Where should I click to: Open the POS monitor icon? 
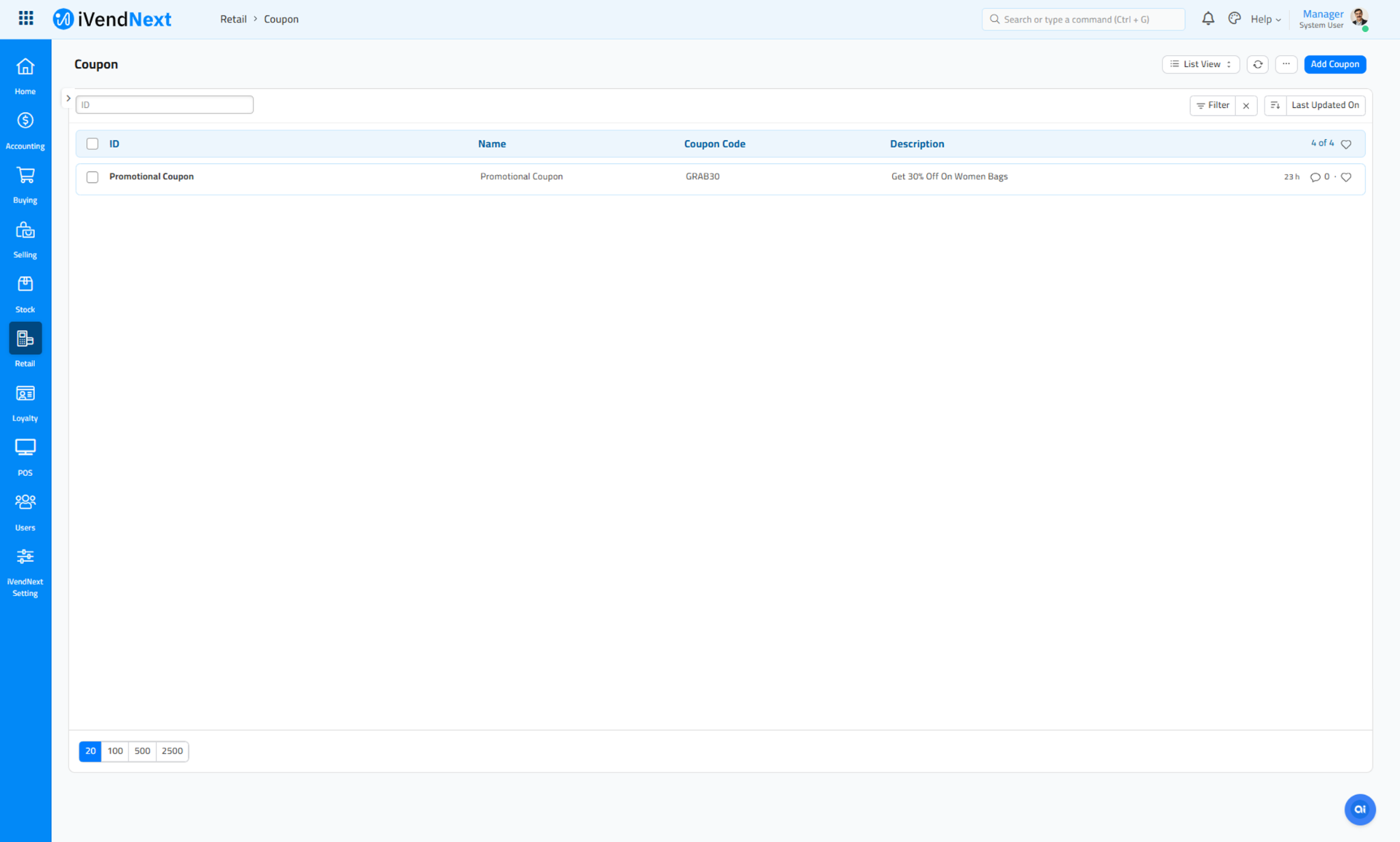point(25,448)
